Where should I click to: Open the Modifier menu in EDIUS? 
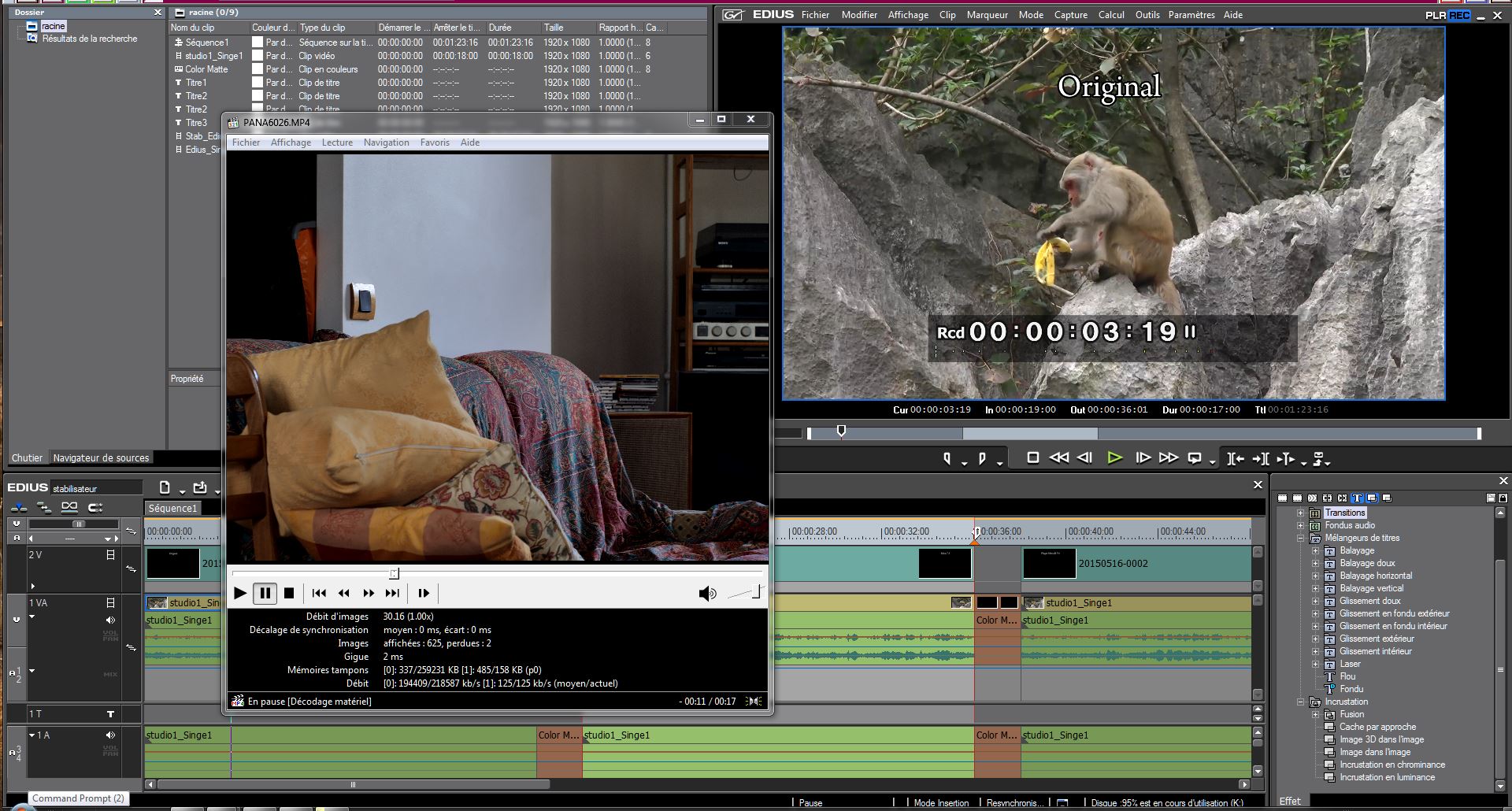pyautogui.click(x=858, y=15)
